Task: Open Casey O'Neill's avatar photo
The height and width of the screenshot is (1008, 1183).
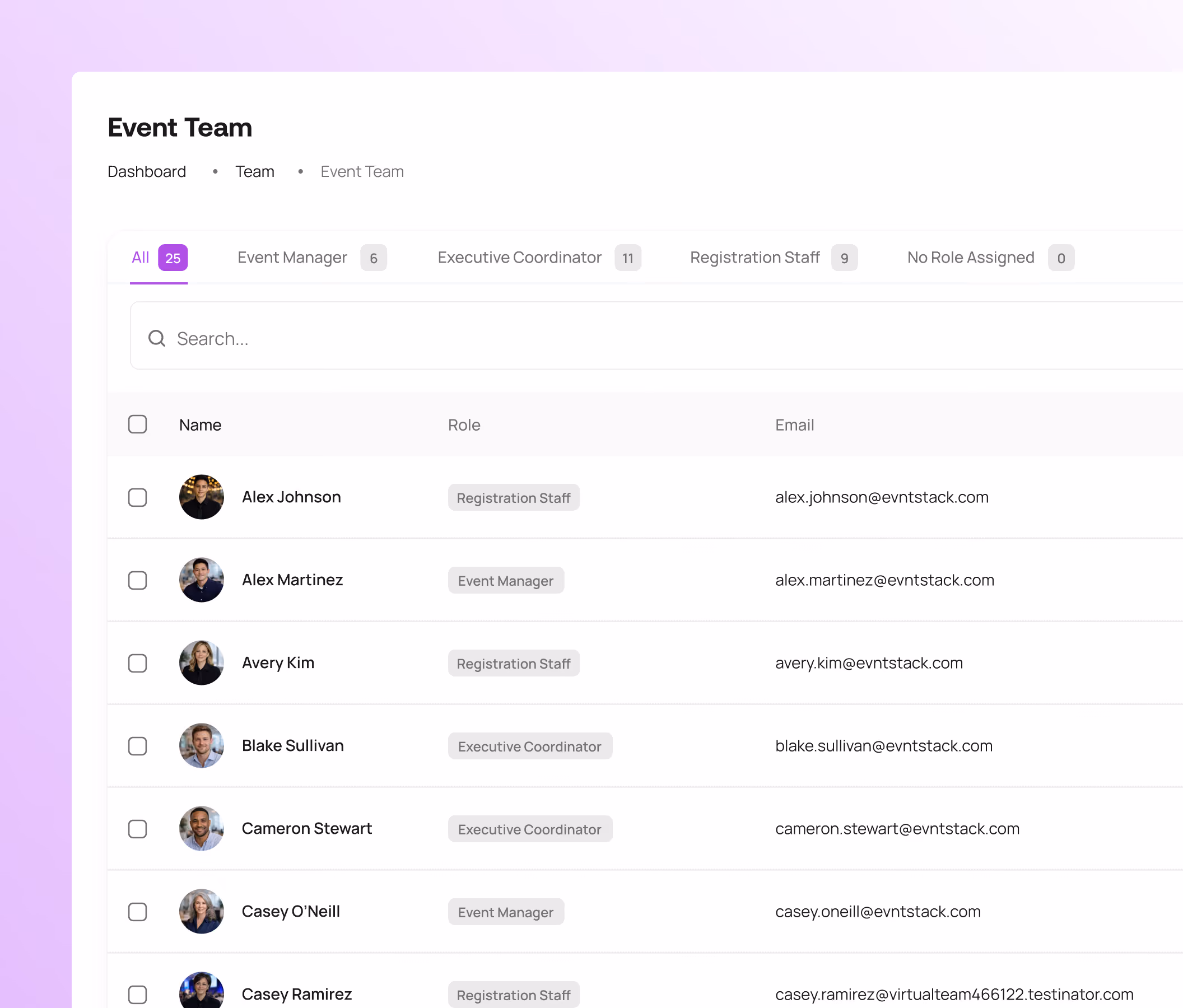Action: click(x=202, y=912)
